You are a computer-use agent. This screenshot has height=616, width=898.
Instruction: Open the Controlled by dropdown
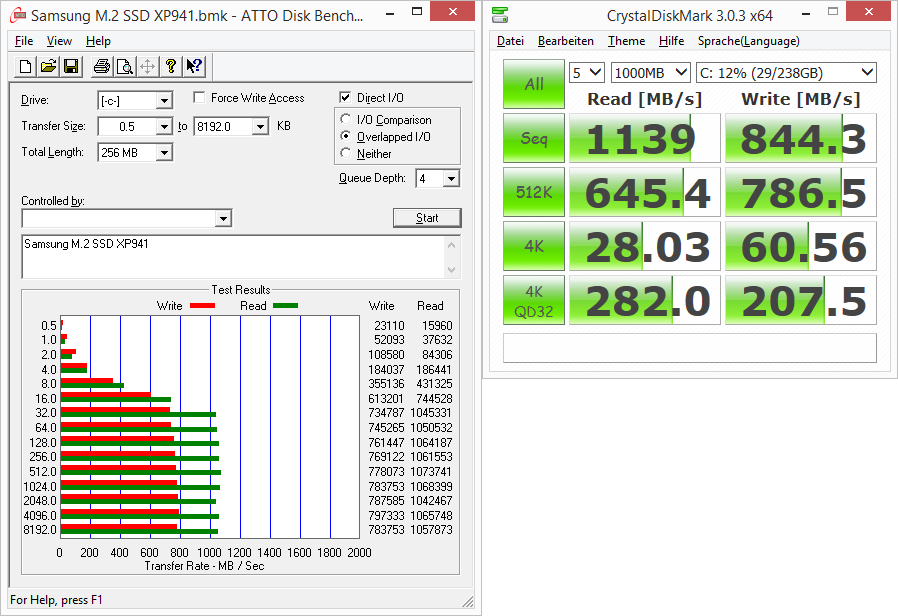tap(223, 218)
